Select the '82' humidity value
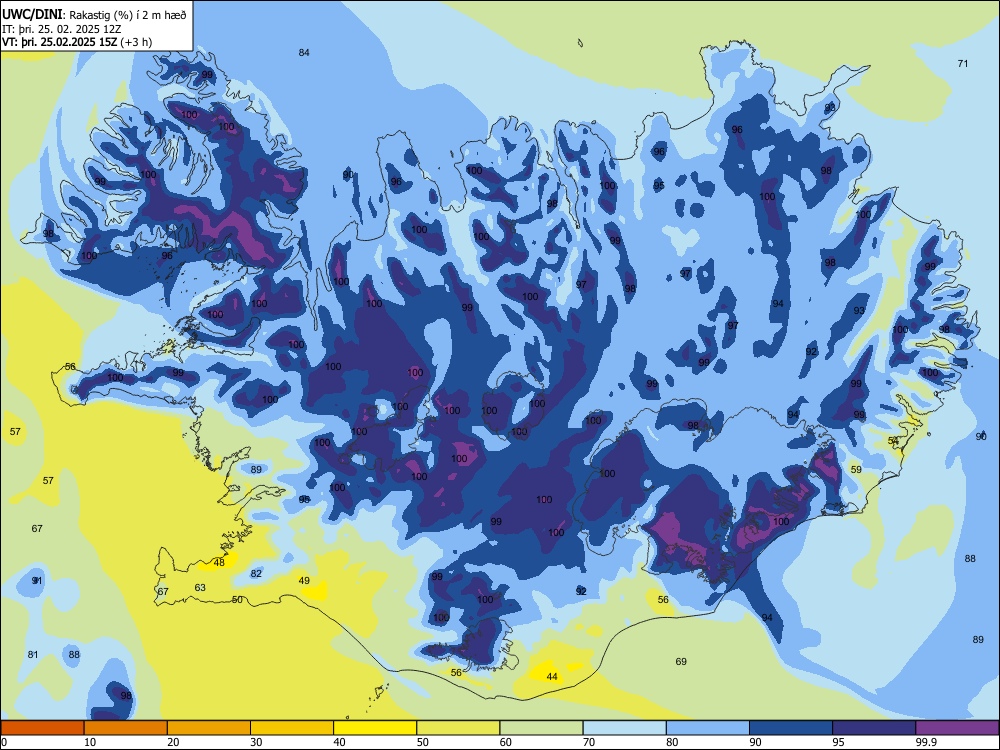This screenshot has width=1000, height=750. click(x=256, y=573)
